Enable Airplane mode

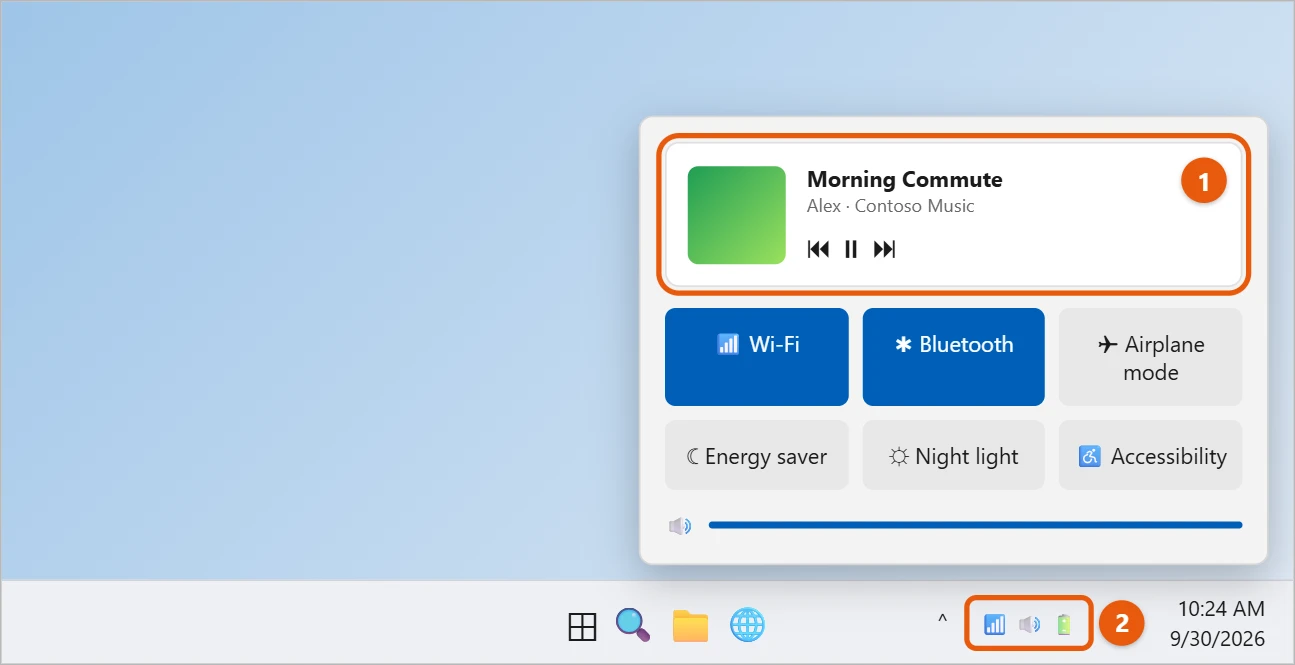click(x=1150, y=357)
